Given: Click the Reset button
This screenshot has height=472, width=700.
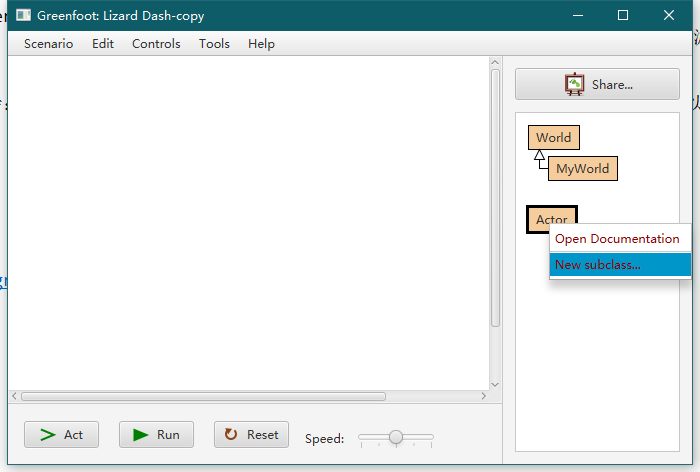Looking at the screenshot, I should [x=251, y=434].
